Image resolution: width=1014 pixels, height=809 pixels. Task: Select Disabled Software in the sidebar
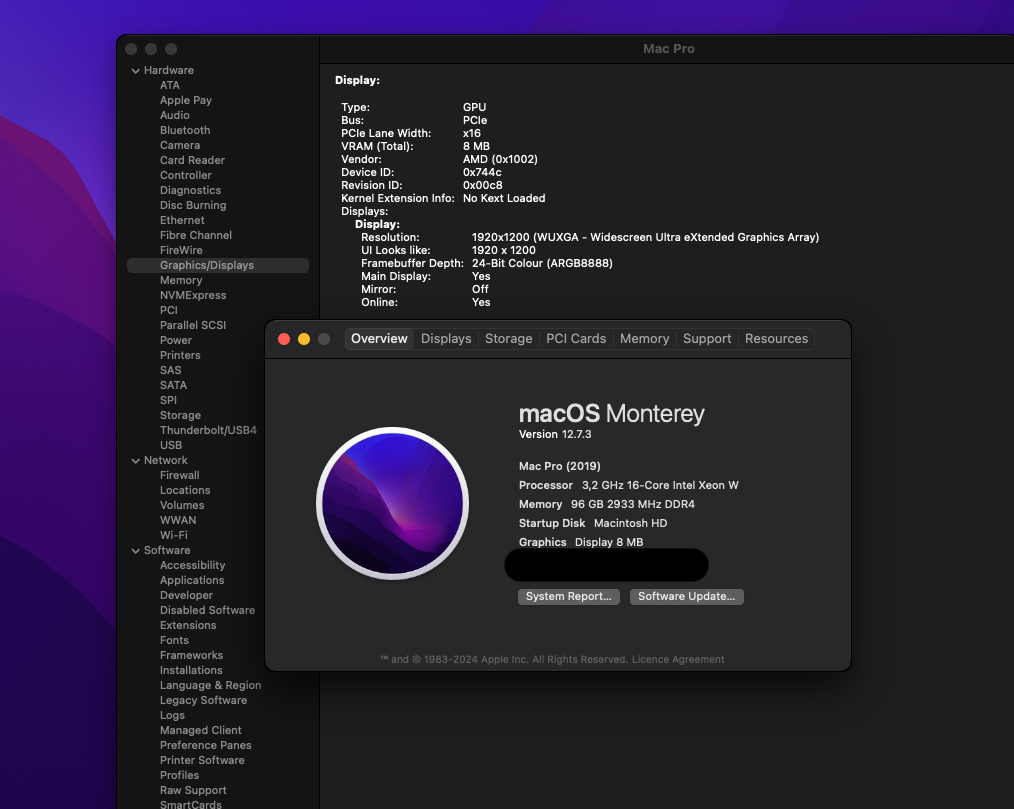click(208, 610)
